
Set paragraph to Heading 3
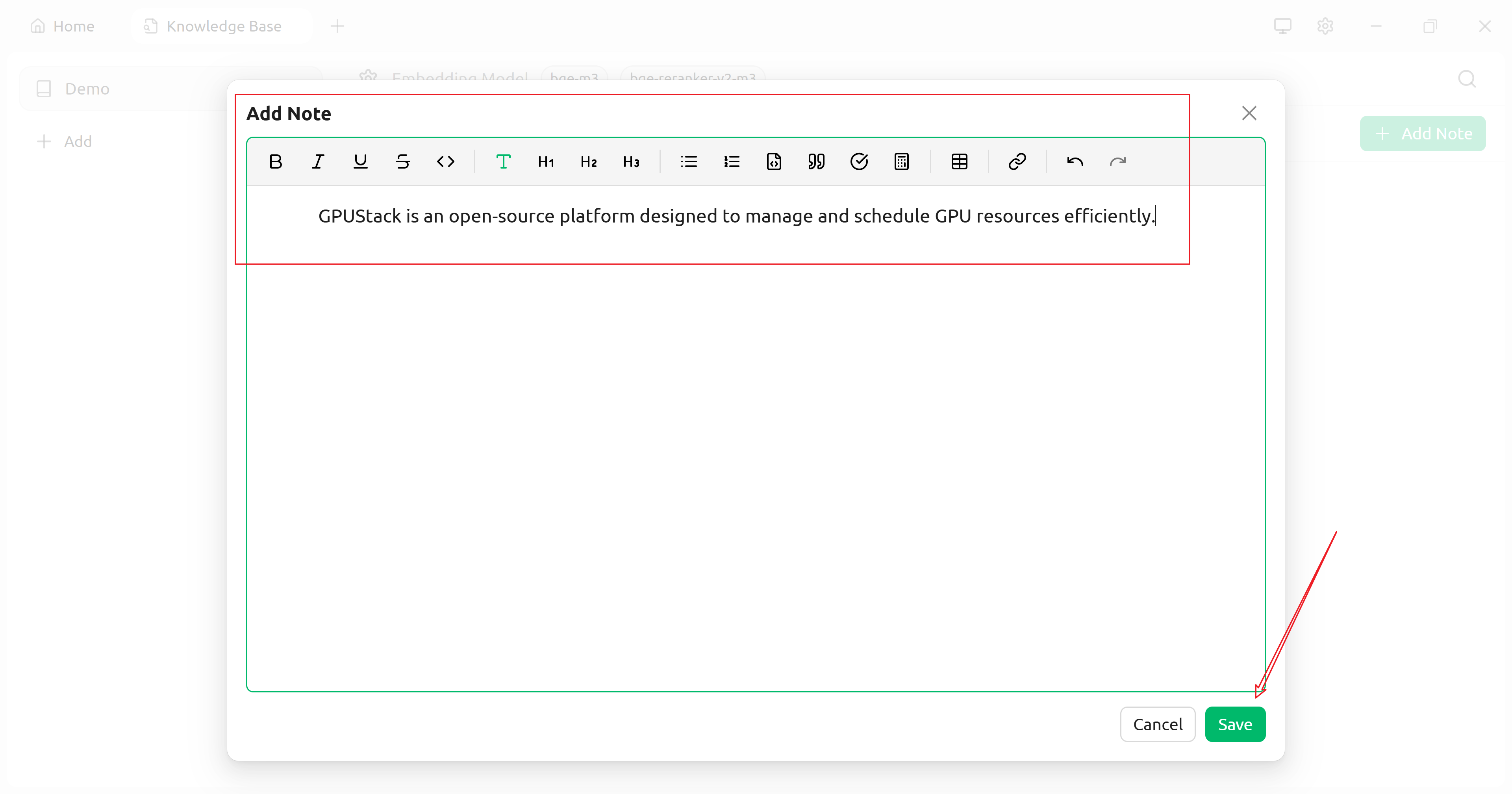pyautogui.click(x=631, y=161)
